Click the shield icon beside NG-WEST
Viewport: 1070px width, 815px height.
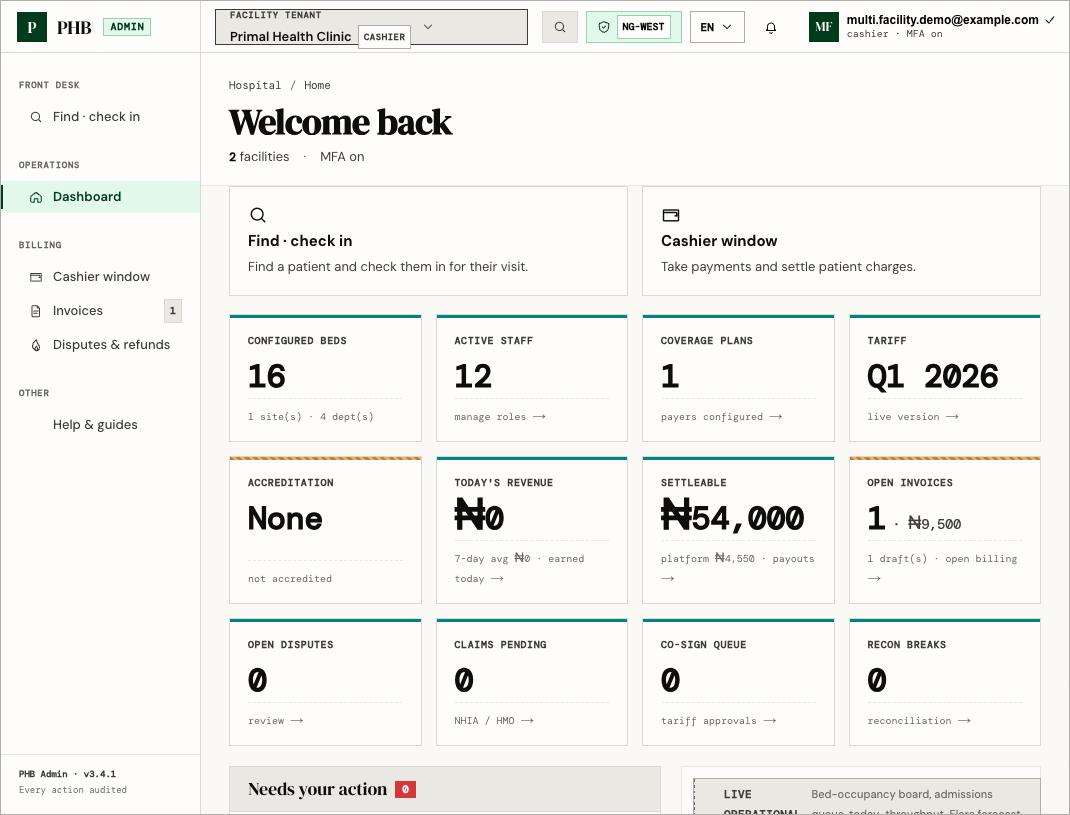pos(604,27)
